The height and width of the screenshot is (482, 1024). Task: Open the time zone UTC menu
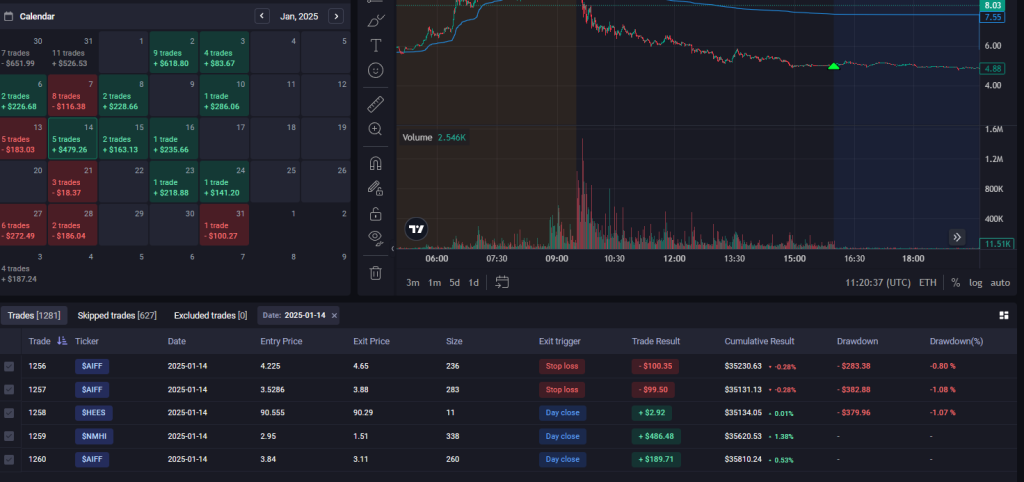[878, 283]
